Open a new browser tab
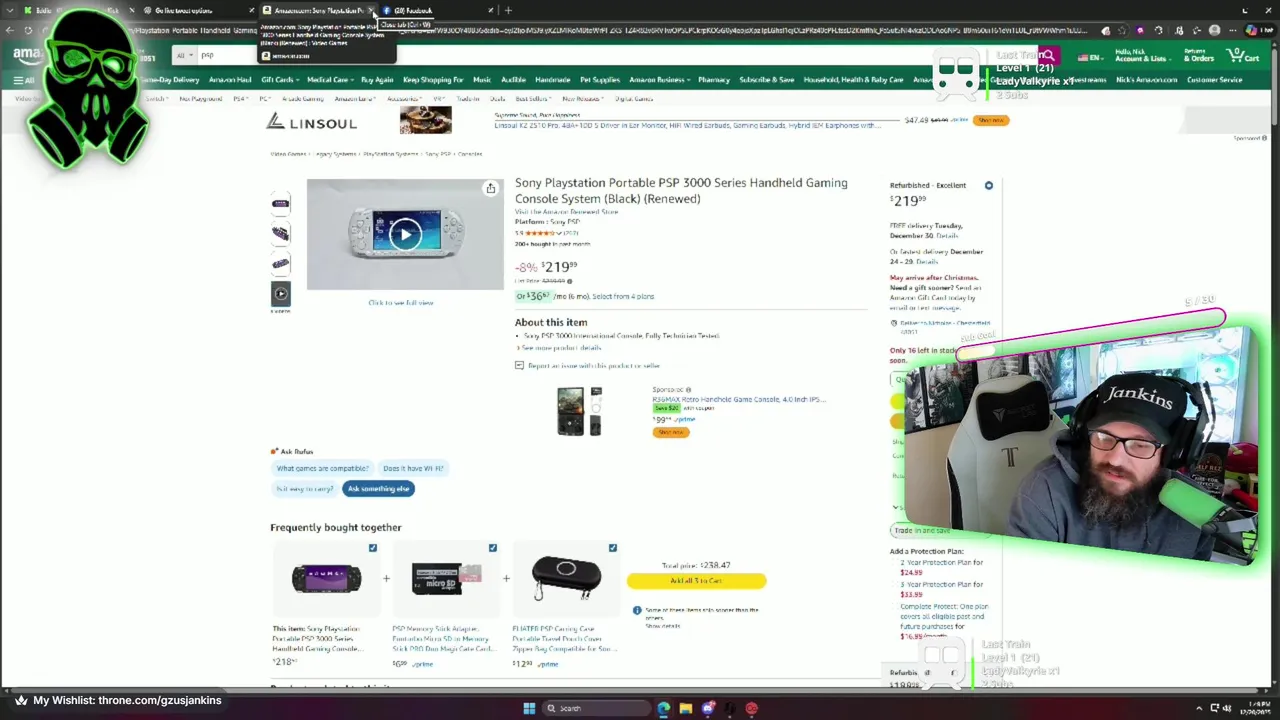The image size is (1280, 720). pos(508,10)
